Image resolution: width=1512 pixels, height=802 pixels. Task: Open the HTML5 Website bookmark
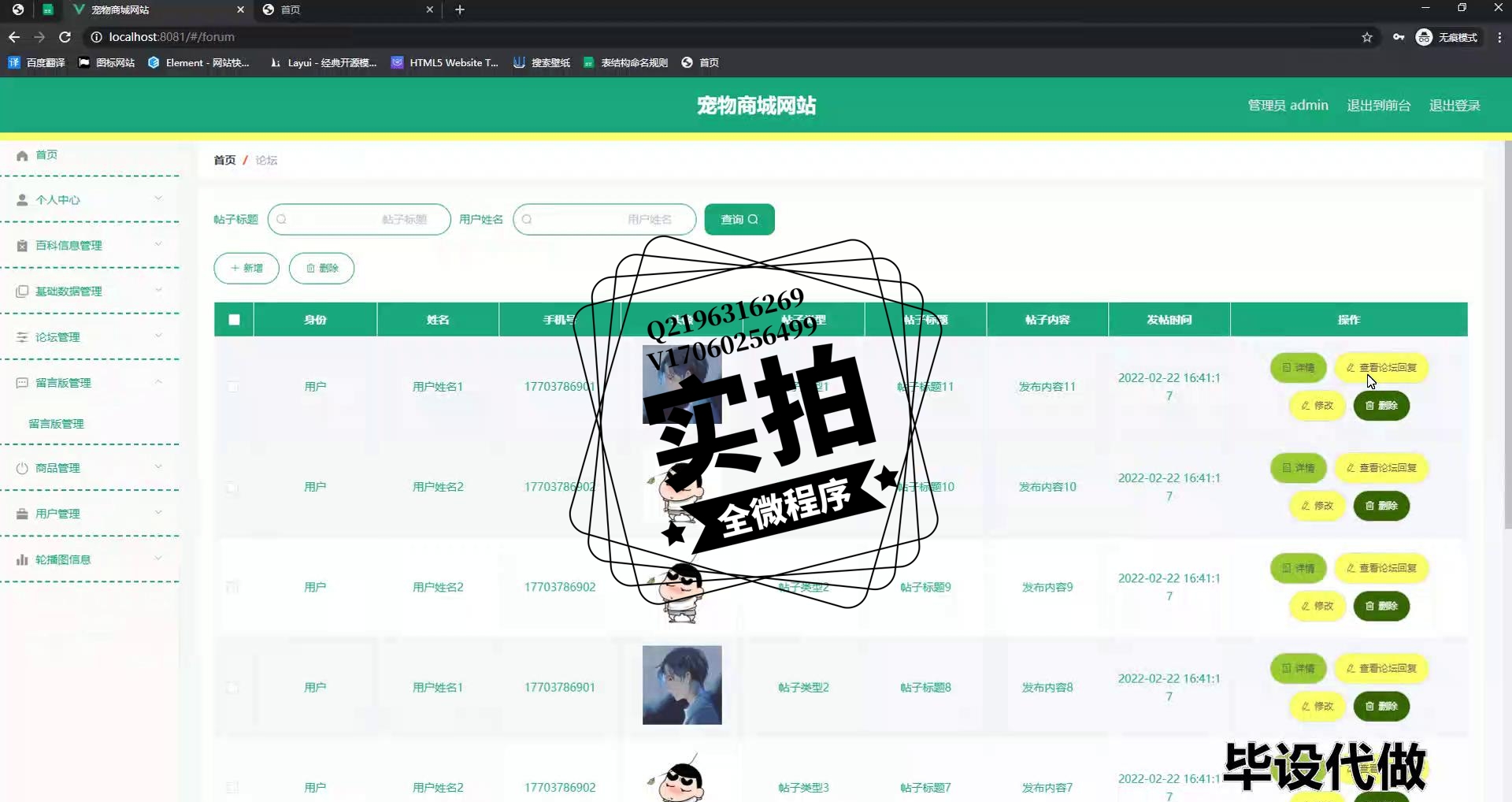coord(445,63)
